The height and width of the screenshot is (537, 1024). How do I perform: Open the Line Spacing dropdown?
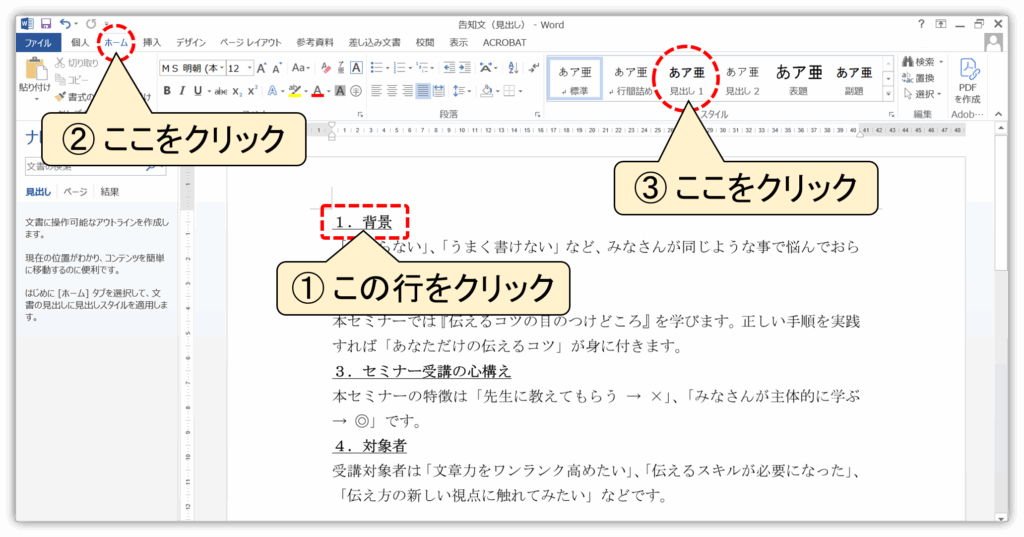pyautogui.click(x=462, y=91)
